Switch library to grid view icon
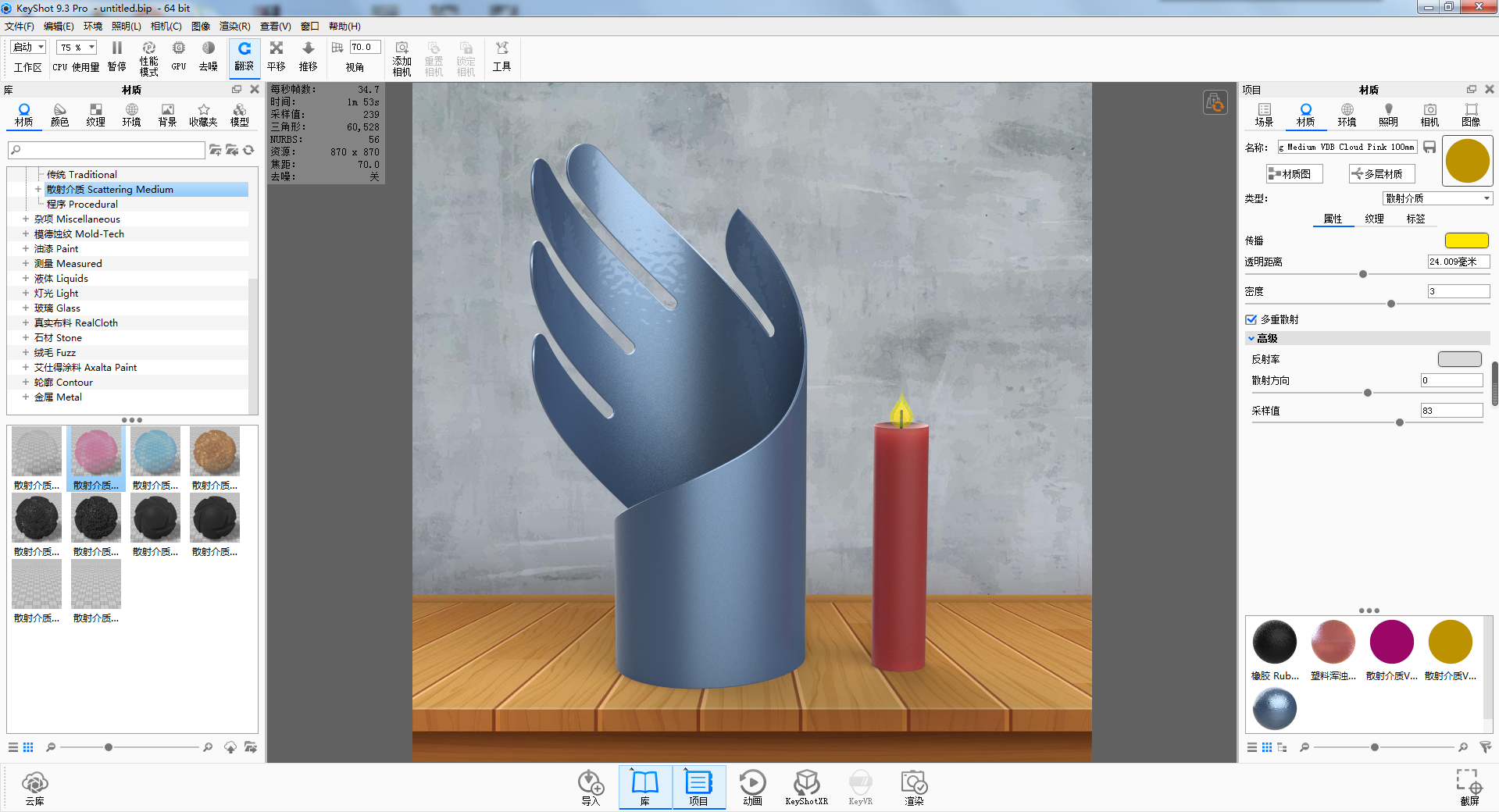The width and height of the screenshot is (1499, 812). (28, 747)
